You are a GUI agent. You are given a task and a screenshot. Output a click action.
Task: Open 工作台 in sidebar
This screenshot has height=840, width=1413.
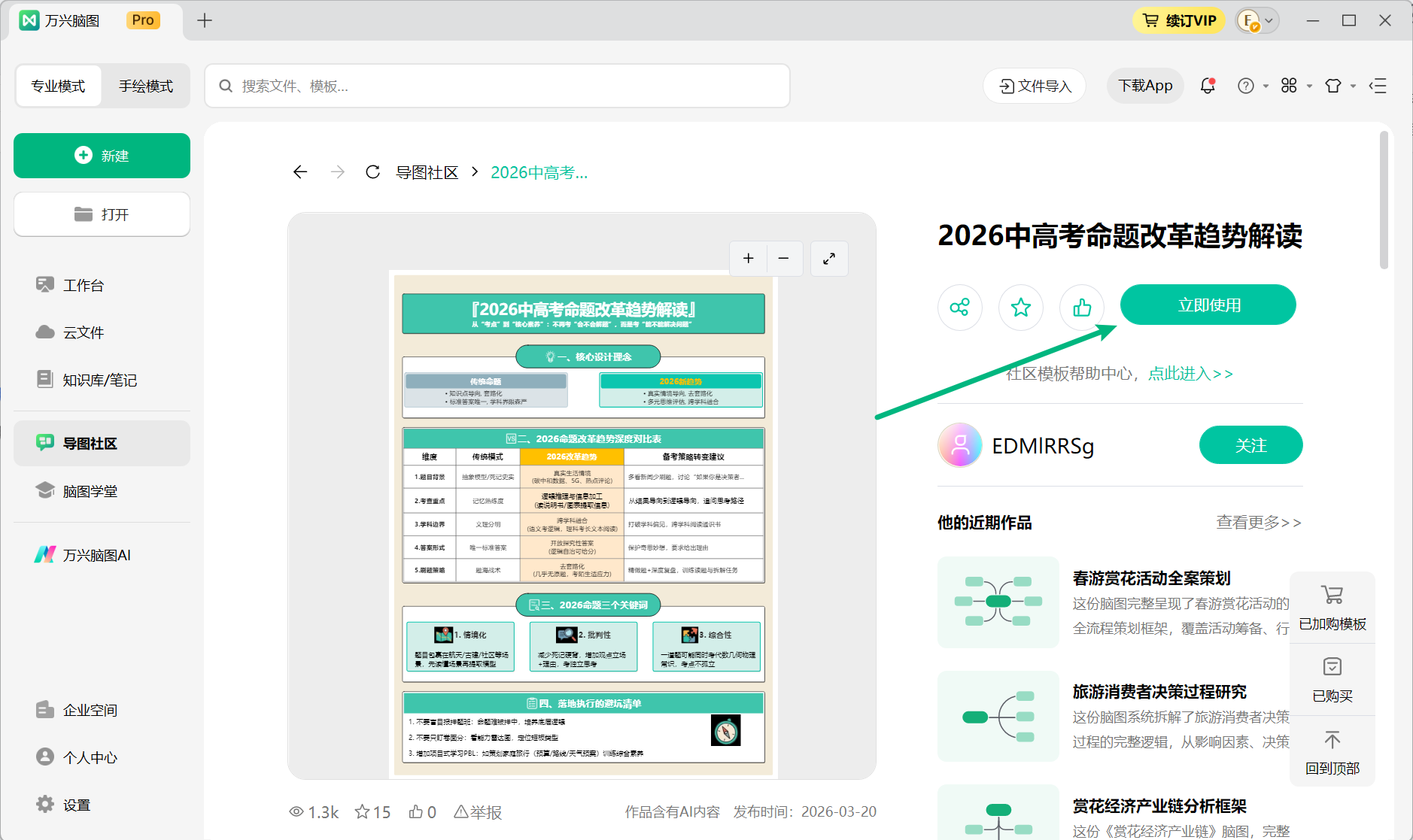pos(102,285)
